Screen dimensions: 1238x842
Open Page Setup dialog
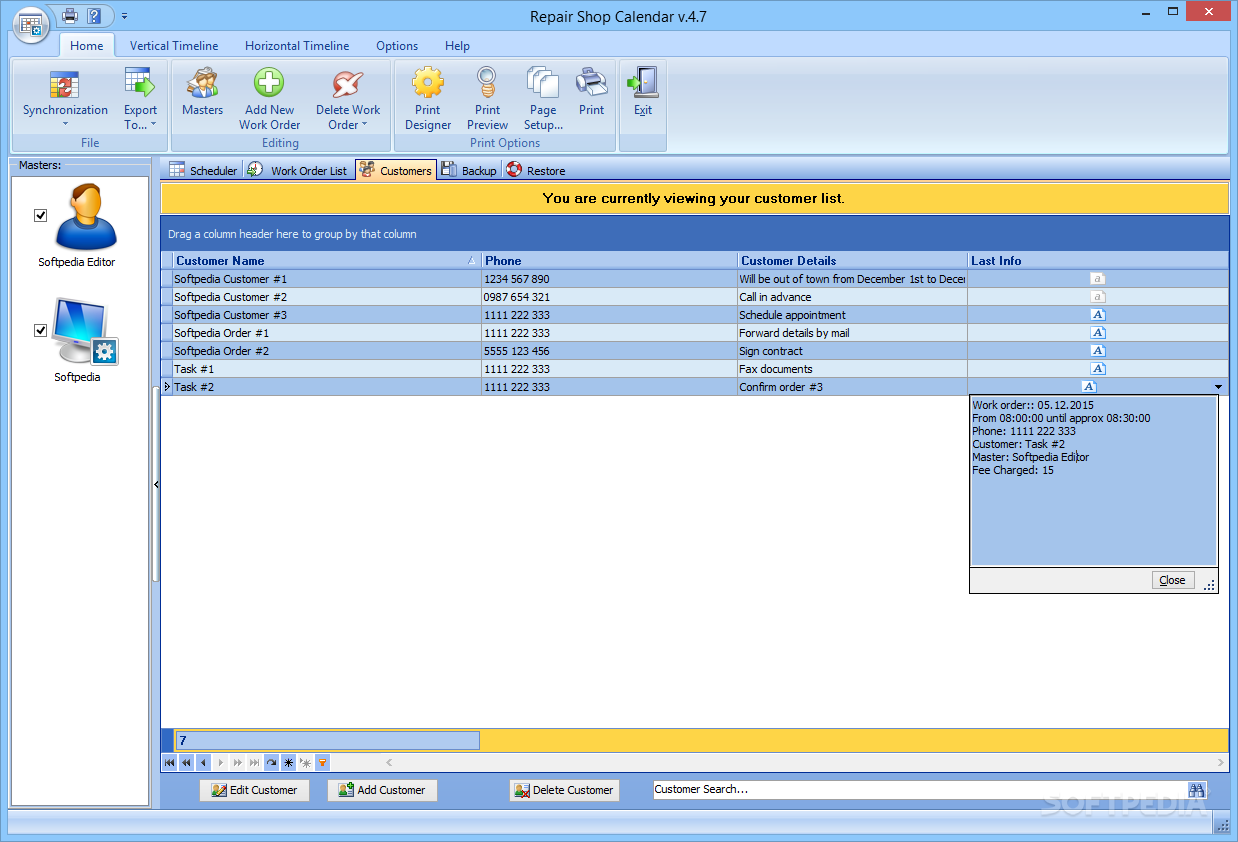(x=543, y=98)
